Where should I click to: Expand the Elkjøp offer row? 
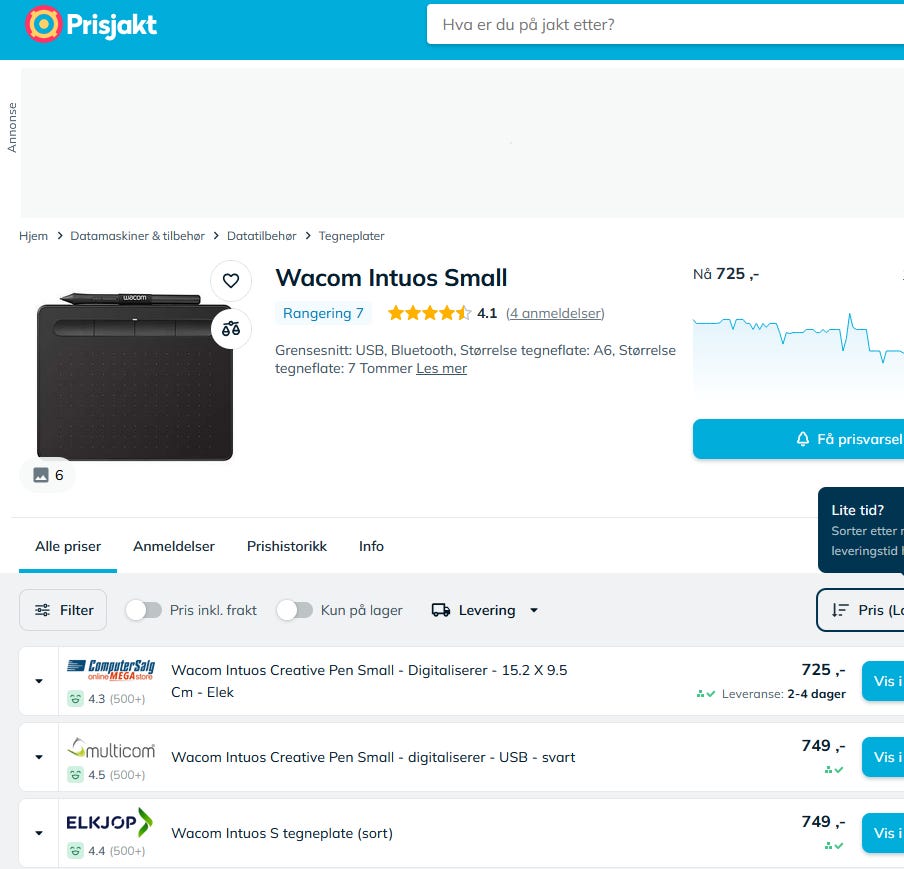coord(39,833)
